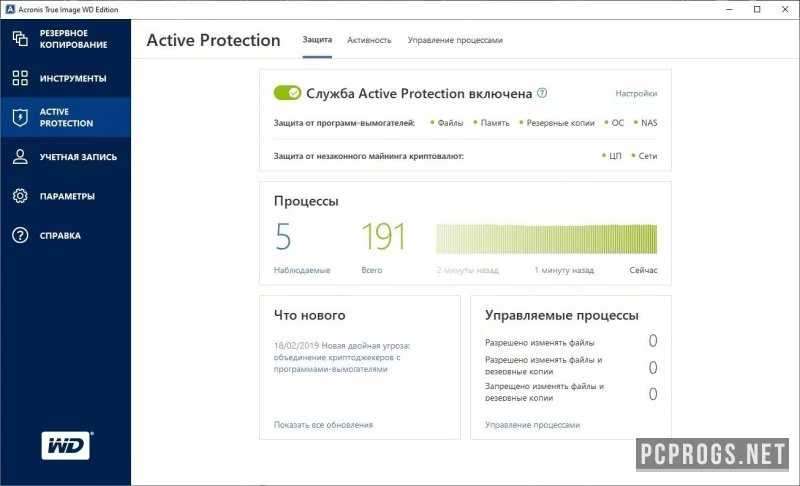Open the Управление процессами tab
800x486 pixels.
(x=455, y=40)
